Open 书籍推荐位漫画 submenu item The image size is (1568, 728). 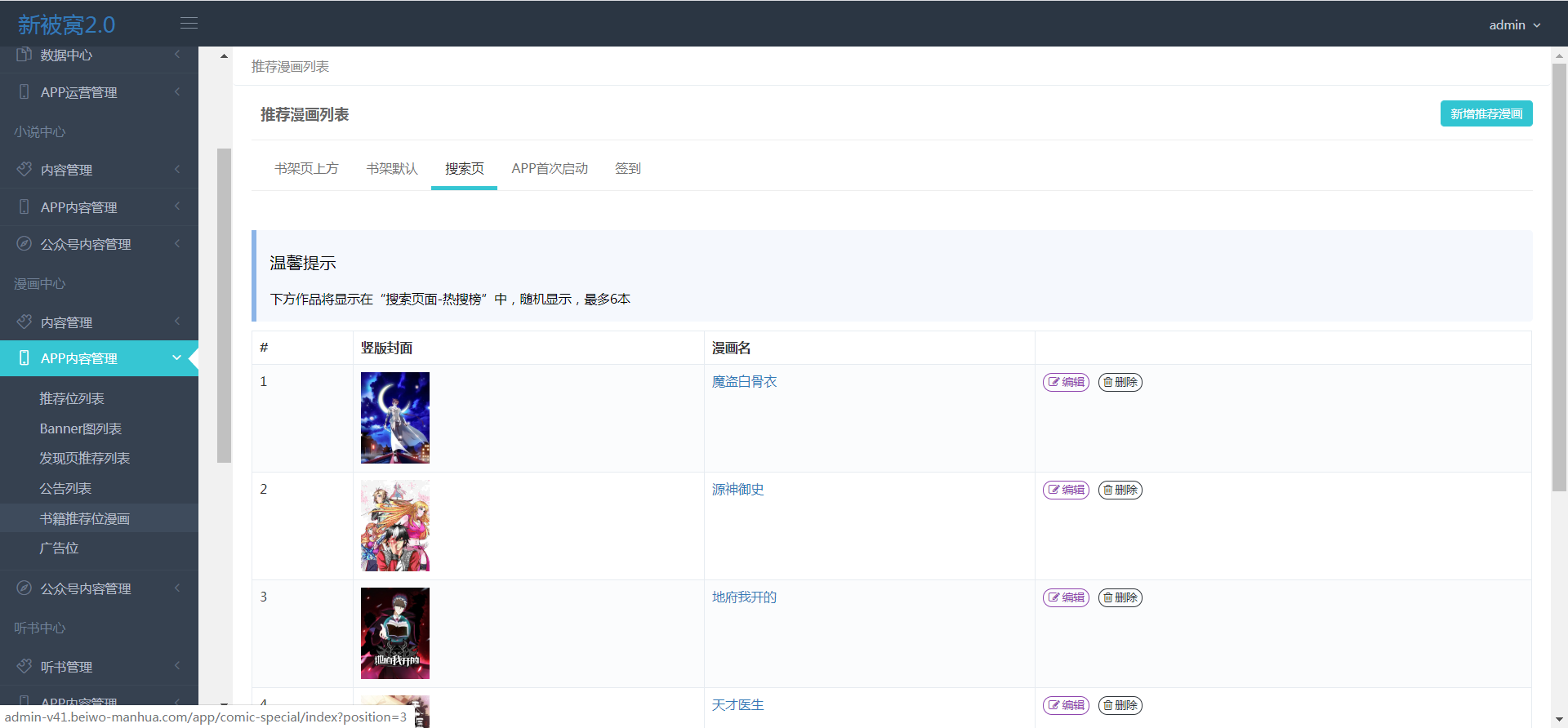pos(85,518)
